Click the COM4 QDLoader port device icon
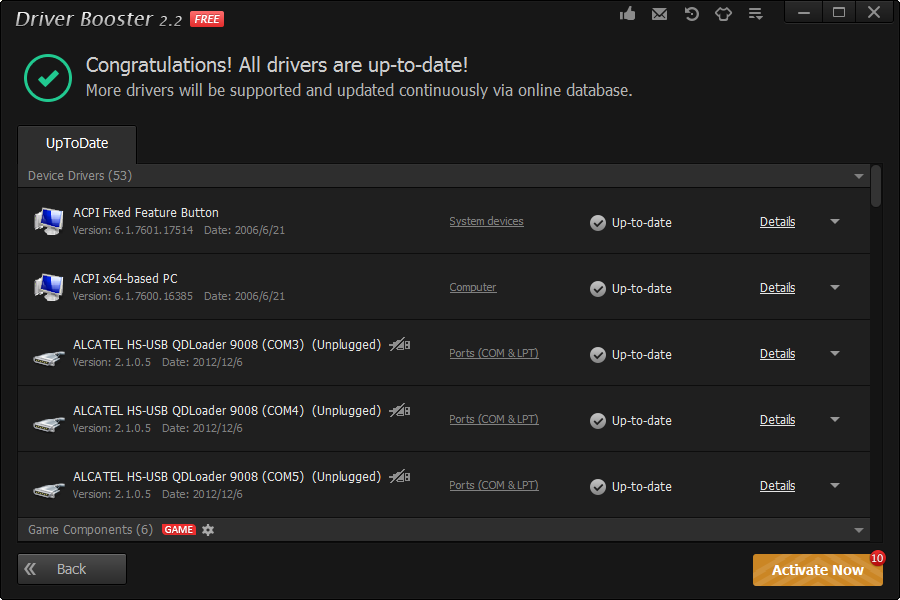900x600 pixels. [x=49, y=424]
